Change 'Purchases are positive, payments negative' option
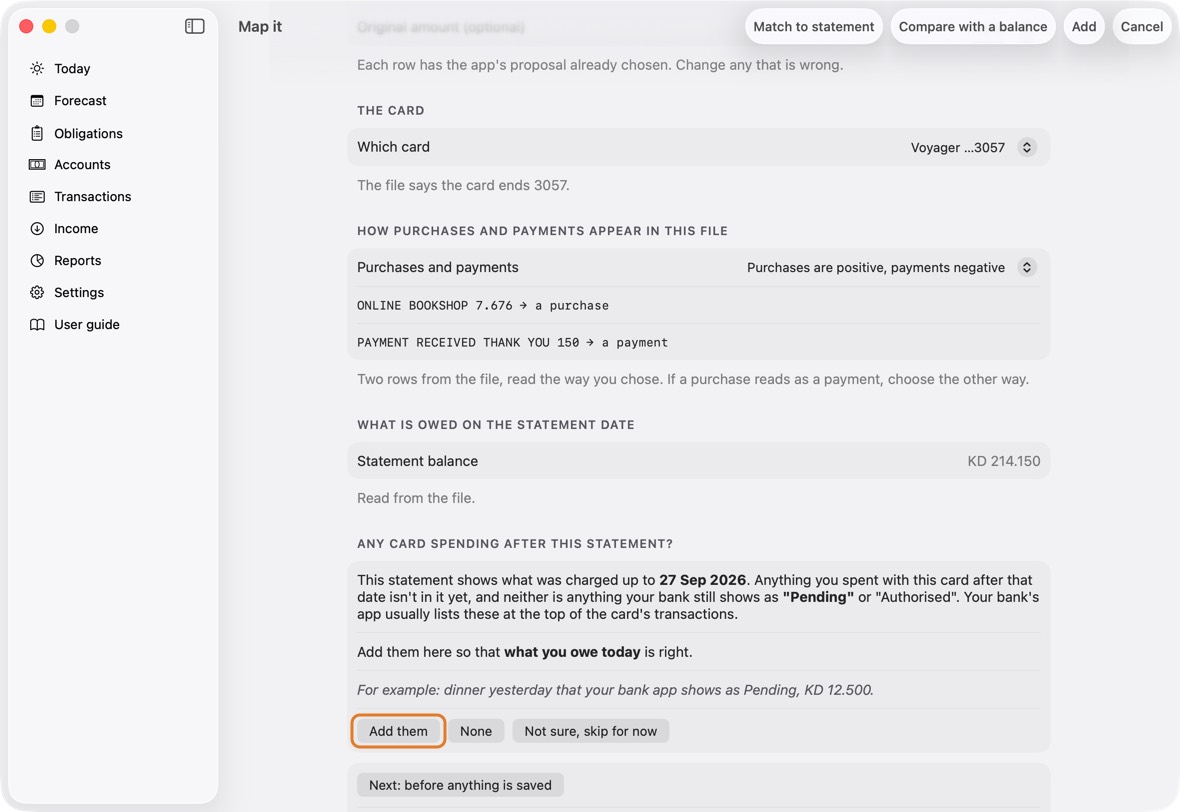The width and height of the screenshot is (1180, 812). (876, 267)
